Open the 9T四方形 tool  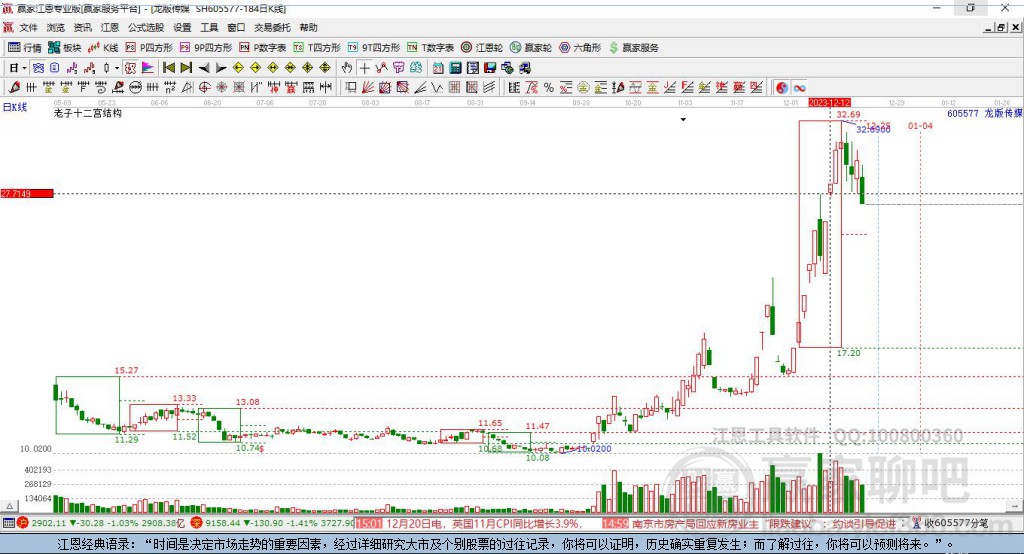[x=374, y=48]
